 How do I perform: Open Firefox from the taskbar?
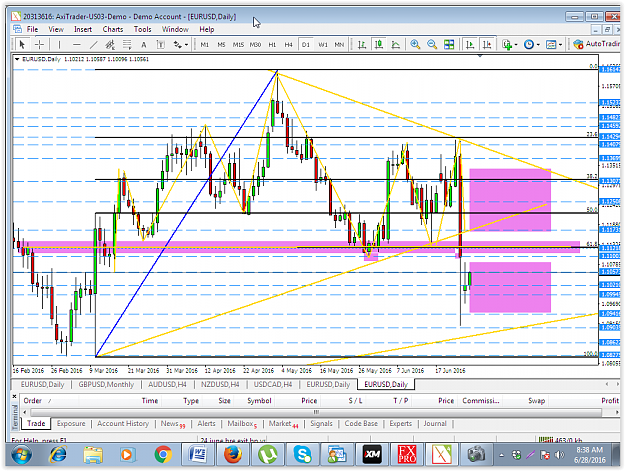coord(233,454)
